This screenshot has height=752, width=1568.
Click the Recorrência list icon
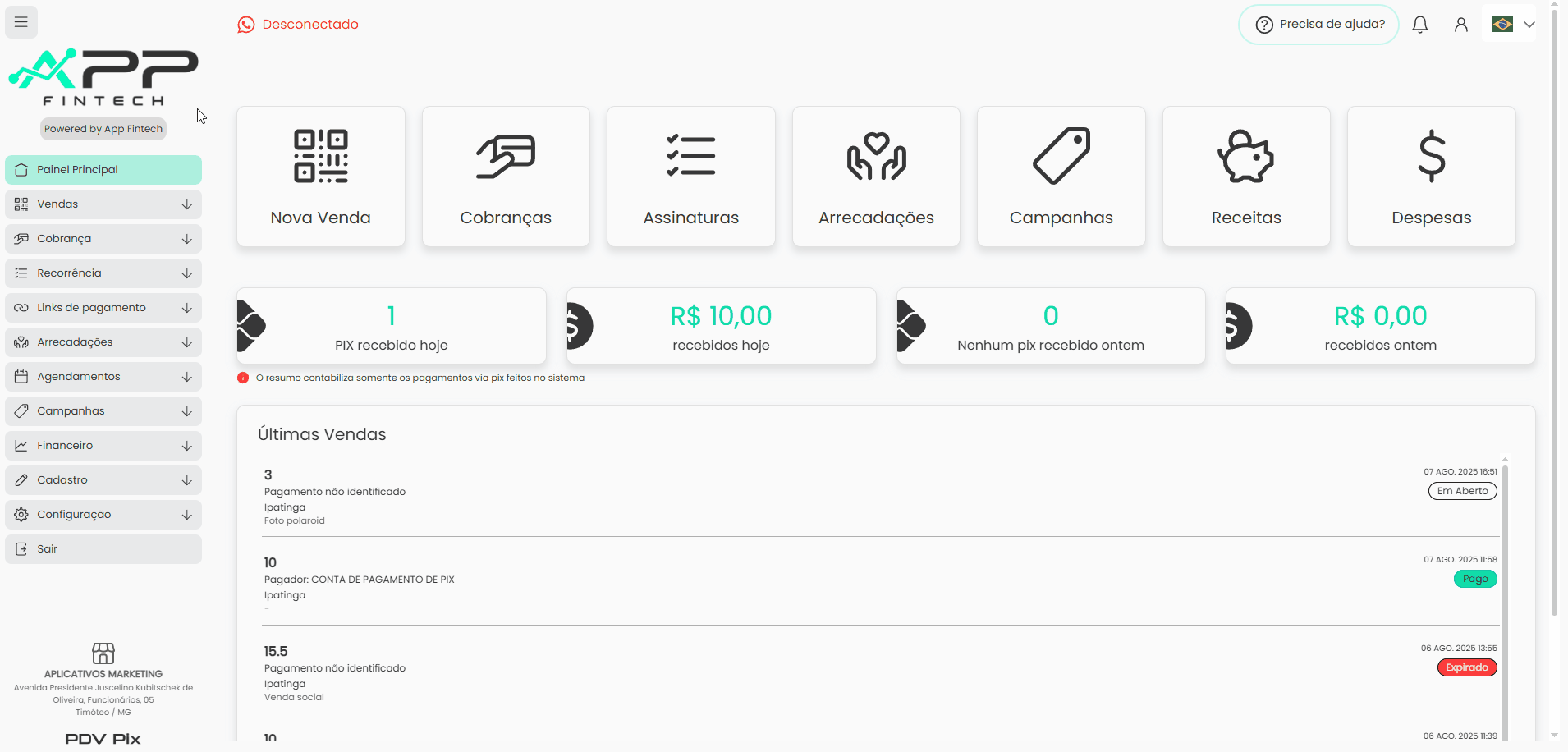pyautogui.click(x=21, y=273)
